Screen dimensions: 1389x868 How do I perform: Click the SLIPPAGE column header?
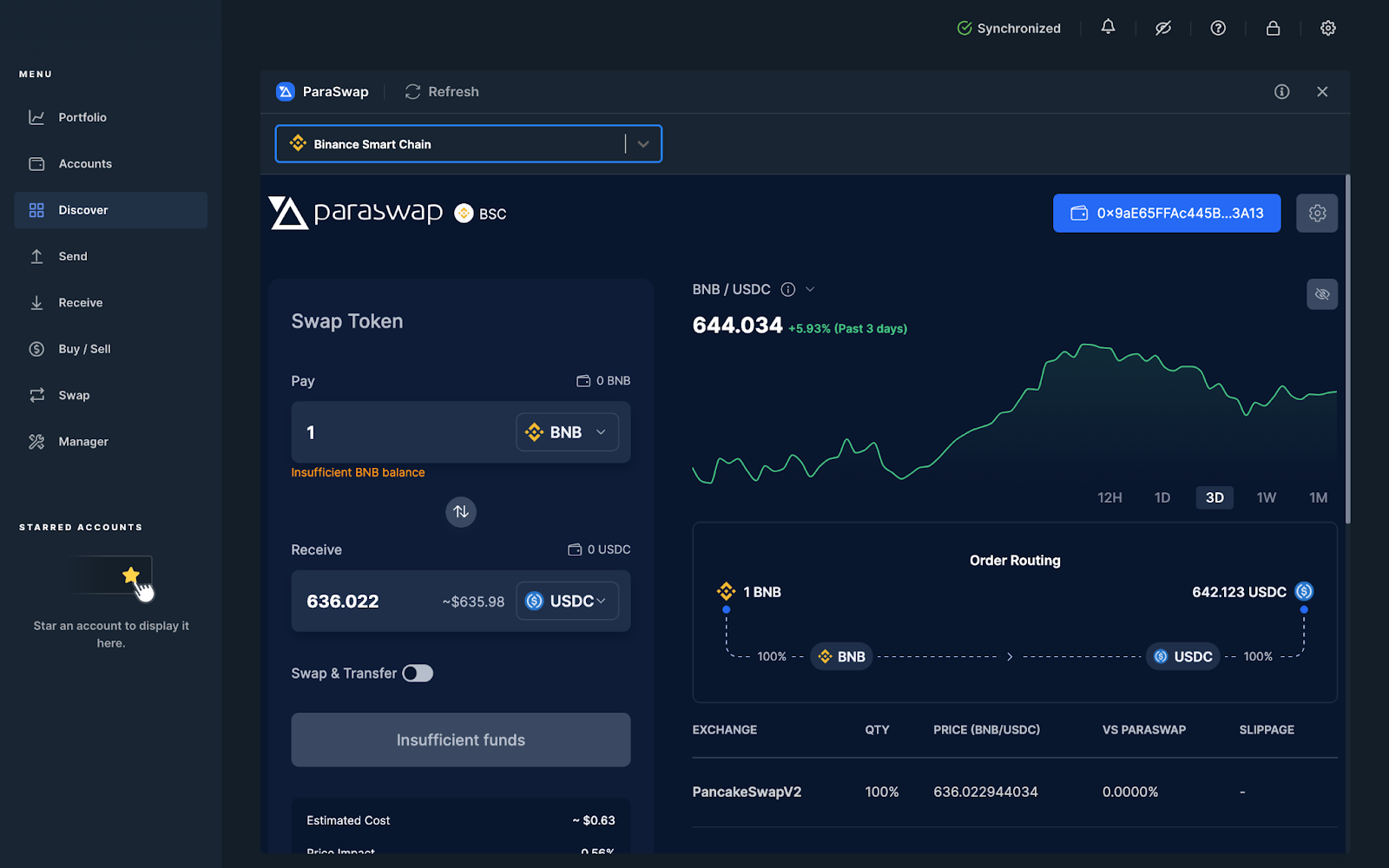(1267, 730)
